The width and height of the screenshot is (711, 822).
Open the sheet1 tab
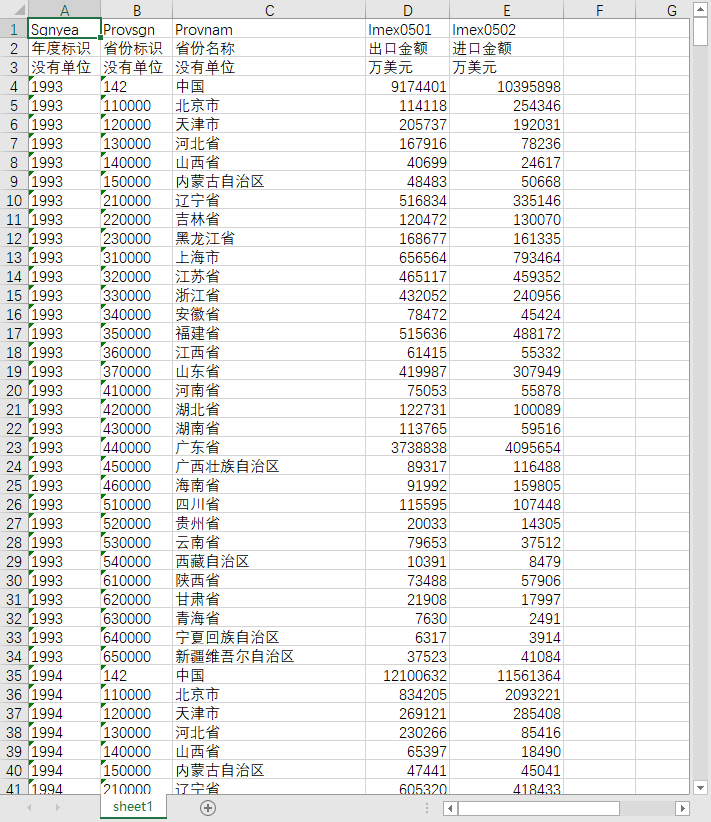pos(133,806)
